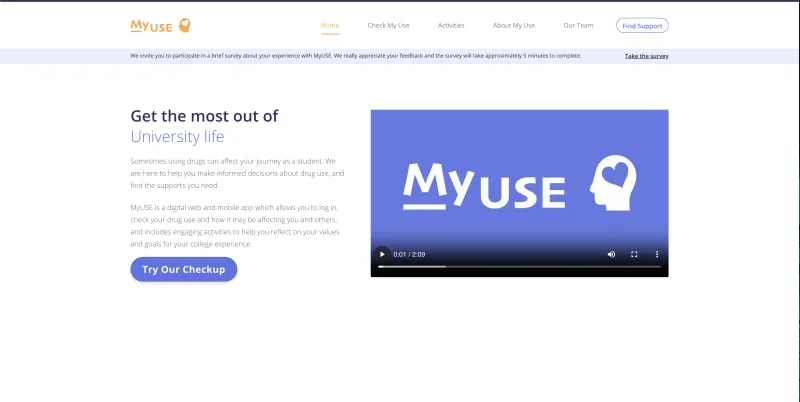
Task: Click paragraph starting 'Sometimes using drugs'
Action: pyautogui.click(x=237, y=173)
